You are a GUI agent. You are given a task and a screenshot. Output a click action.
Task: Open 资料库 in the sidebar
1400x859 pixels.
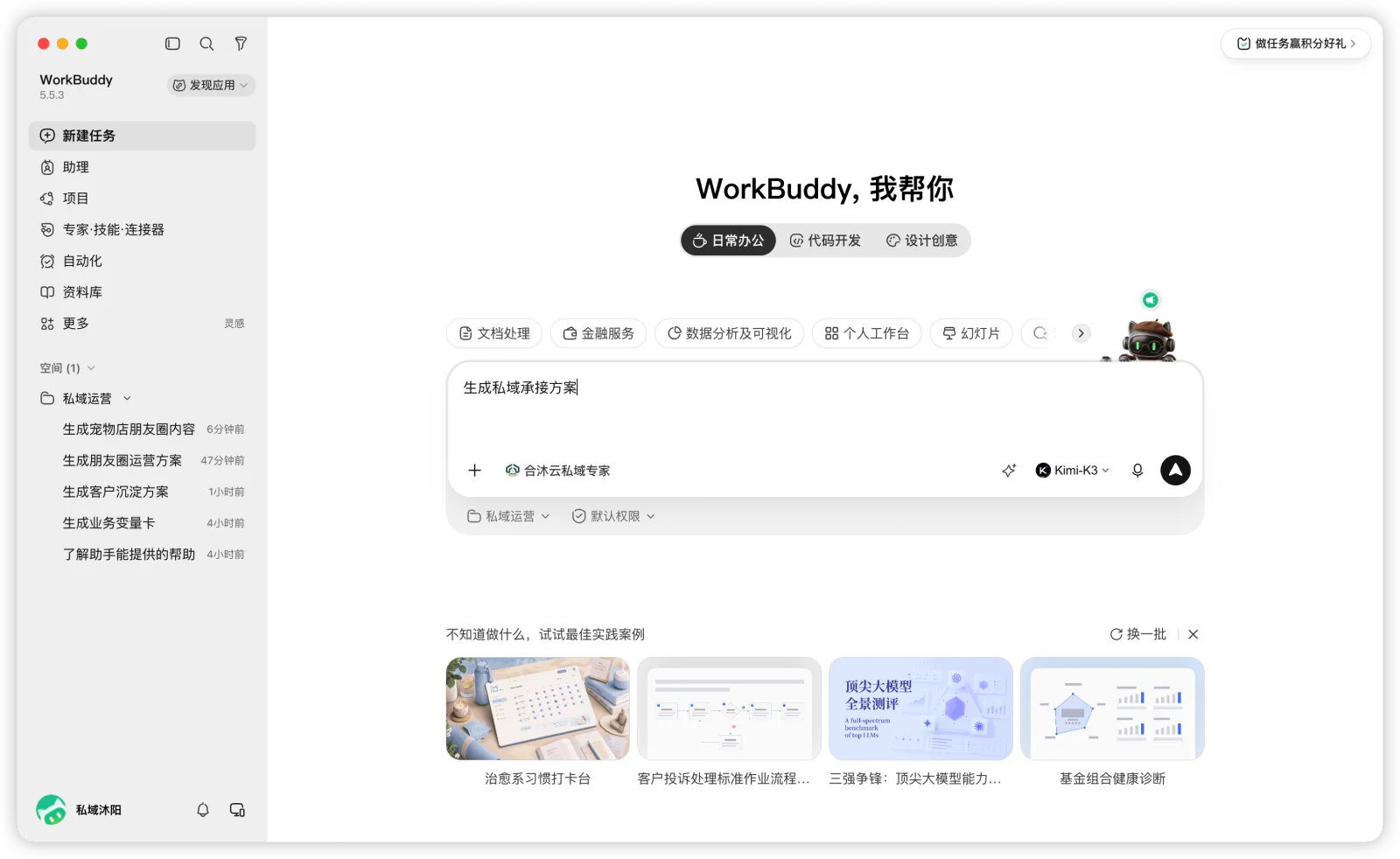tap(142, 292)
